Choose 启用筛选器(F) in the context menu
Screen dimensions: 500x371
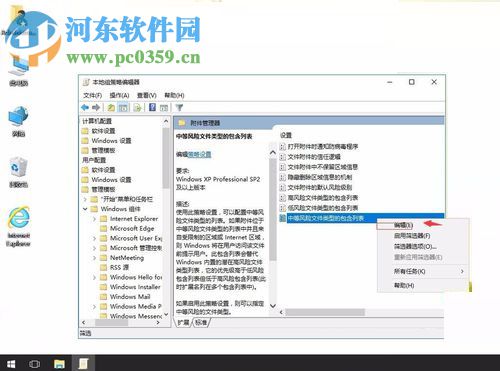point(412,236)
